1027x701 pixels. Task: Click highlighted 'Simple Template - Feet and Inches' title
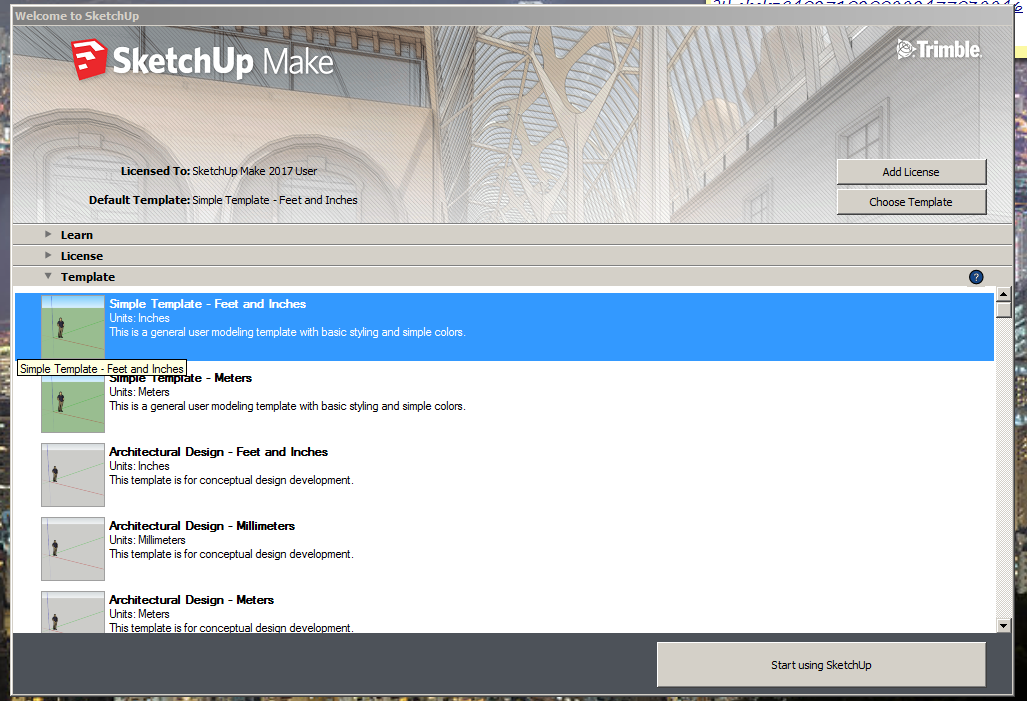tap(208, 304)
